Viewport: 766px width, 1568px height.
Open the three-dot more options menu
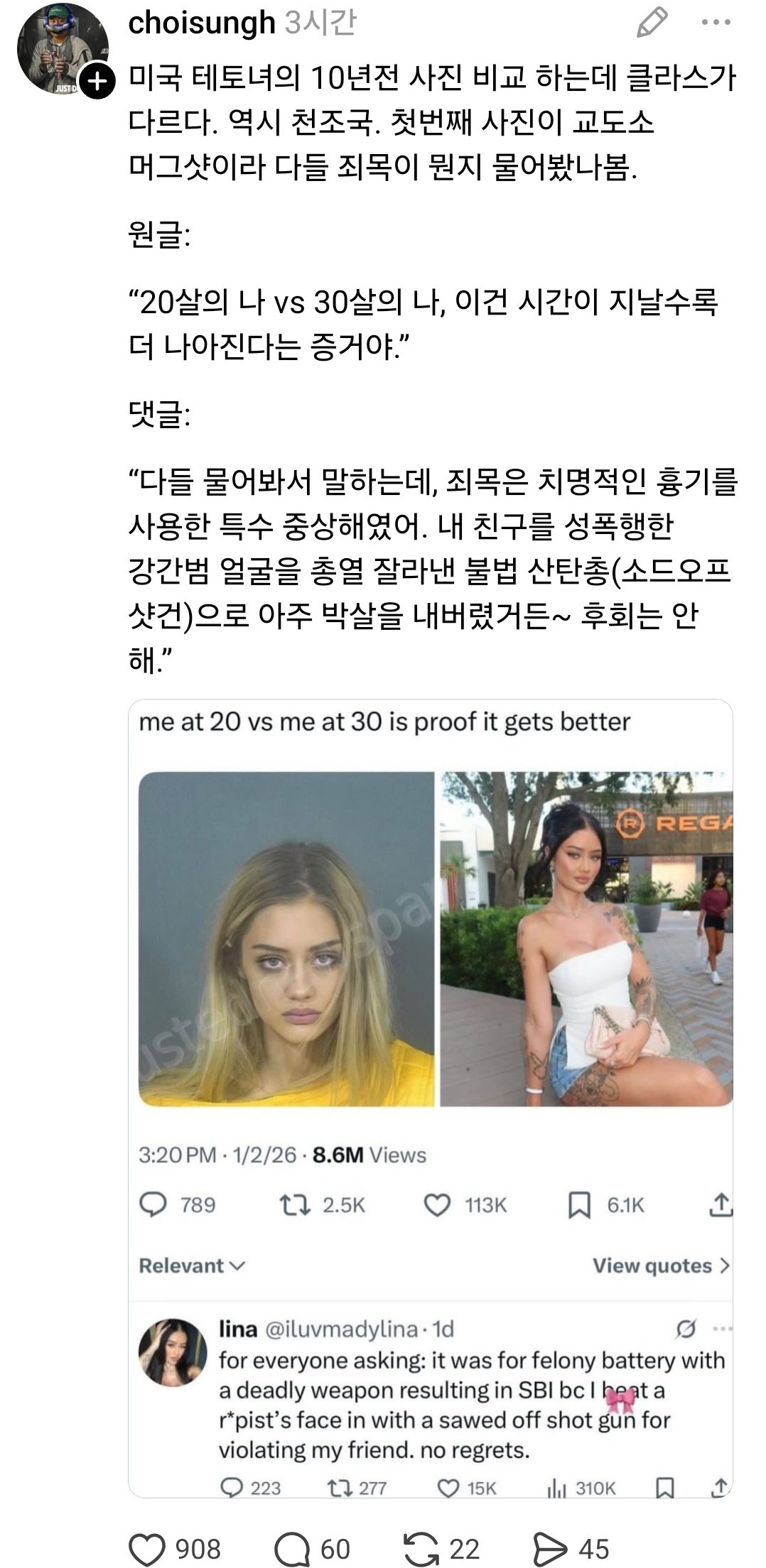[x=715, y=23]
